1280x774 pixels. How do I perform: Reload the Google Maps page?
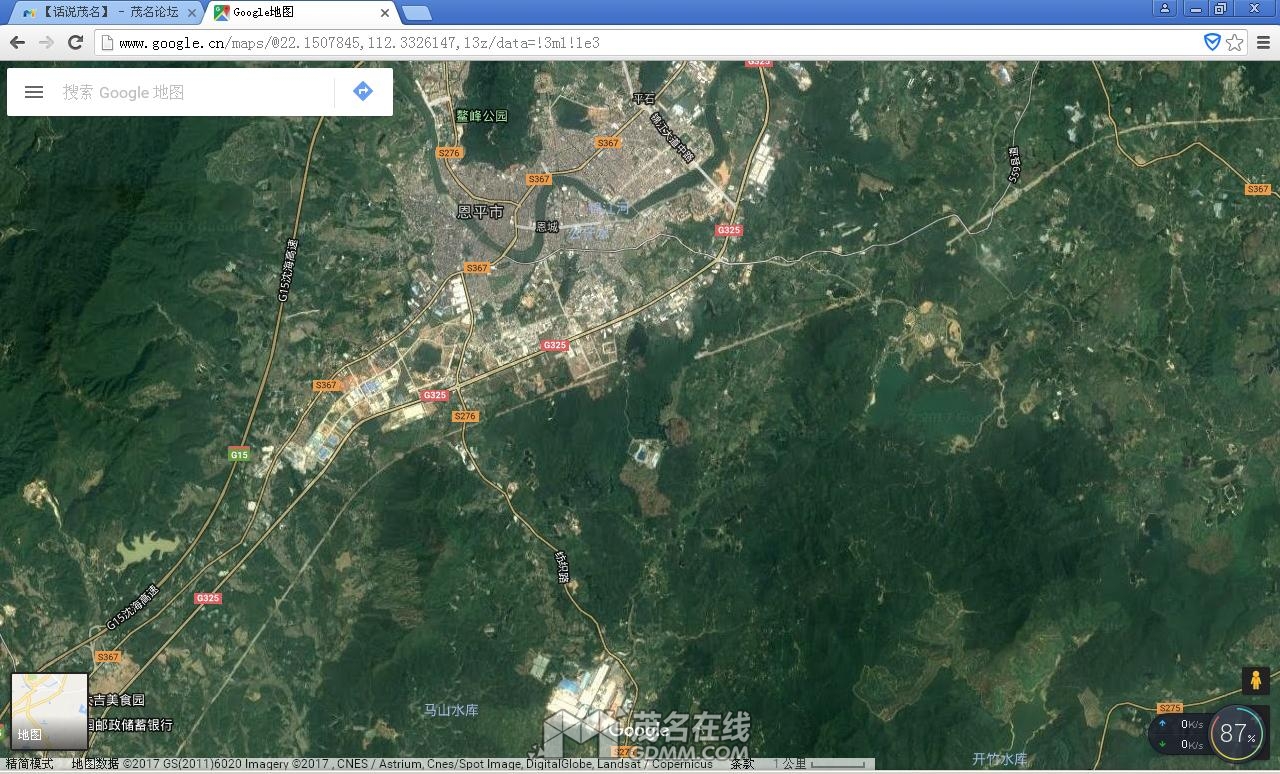pyautogui.click(x=75, y=42)
